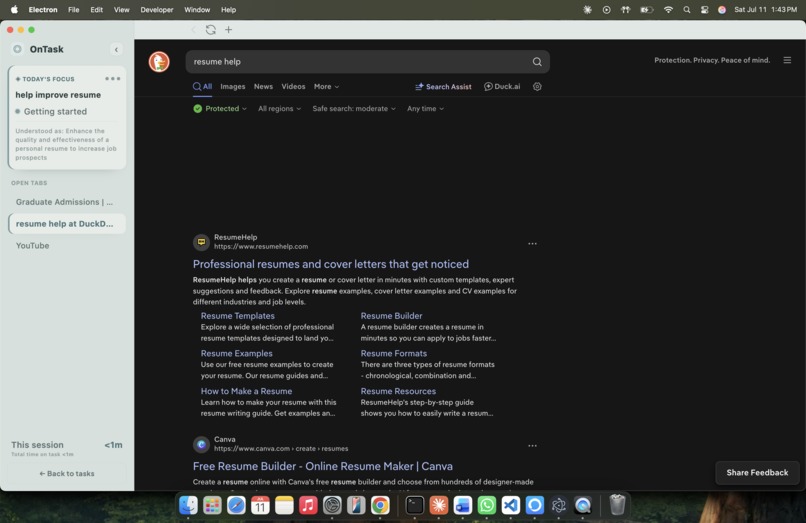Click the Canva site favicon

pos(202,444)
